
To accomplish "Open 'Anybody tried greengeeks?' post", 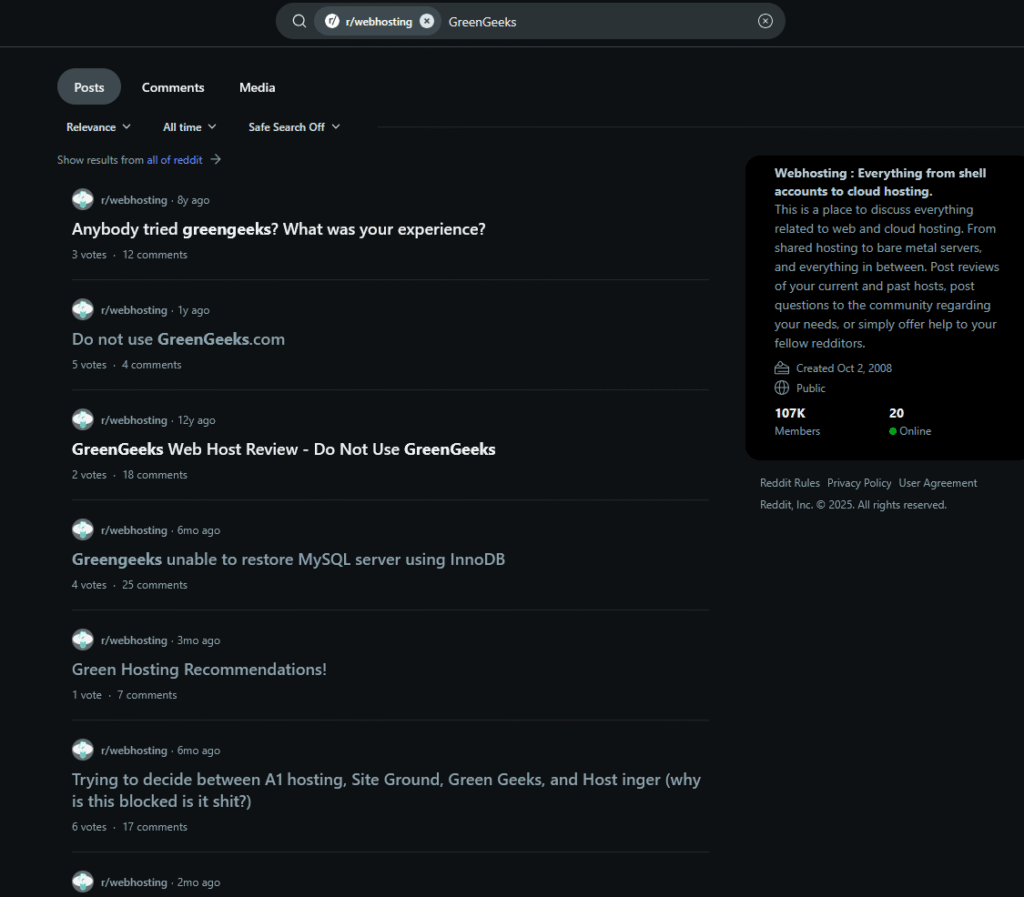I will 278,229.
